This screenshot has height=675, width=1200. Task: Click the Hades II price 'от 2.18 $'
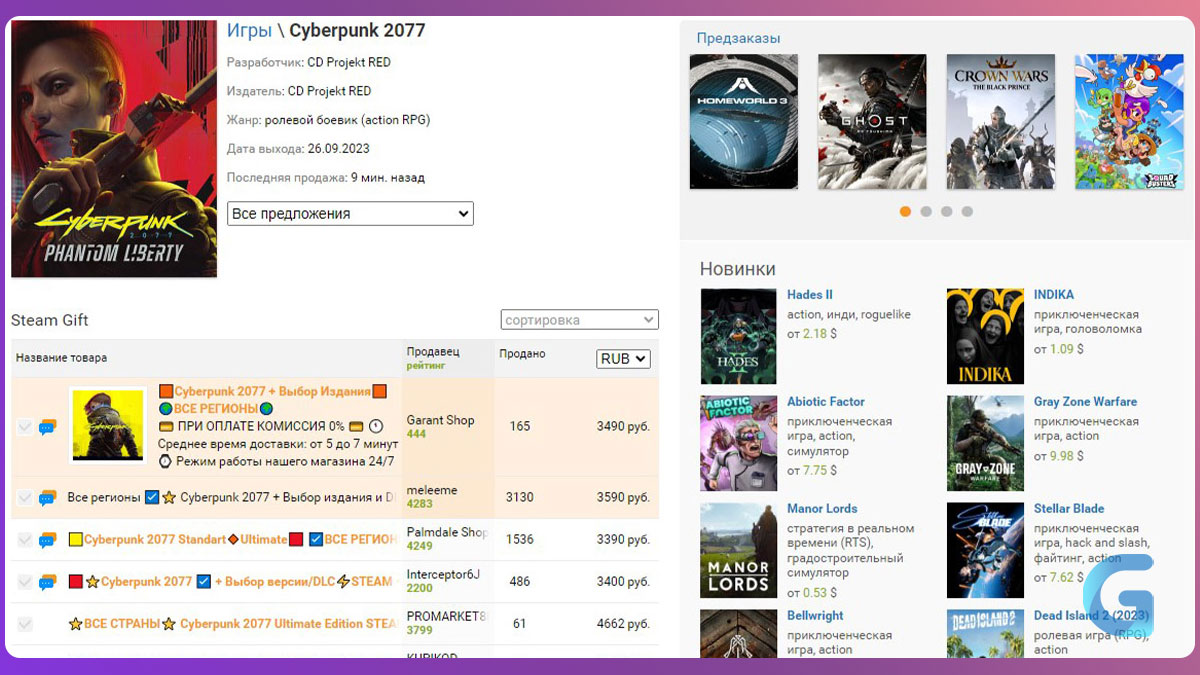pyautogui.click(x=812, y=334)
